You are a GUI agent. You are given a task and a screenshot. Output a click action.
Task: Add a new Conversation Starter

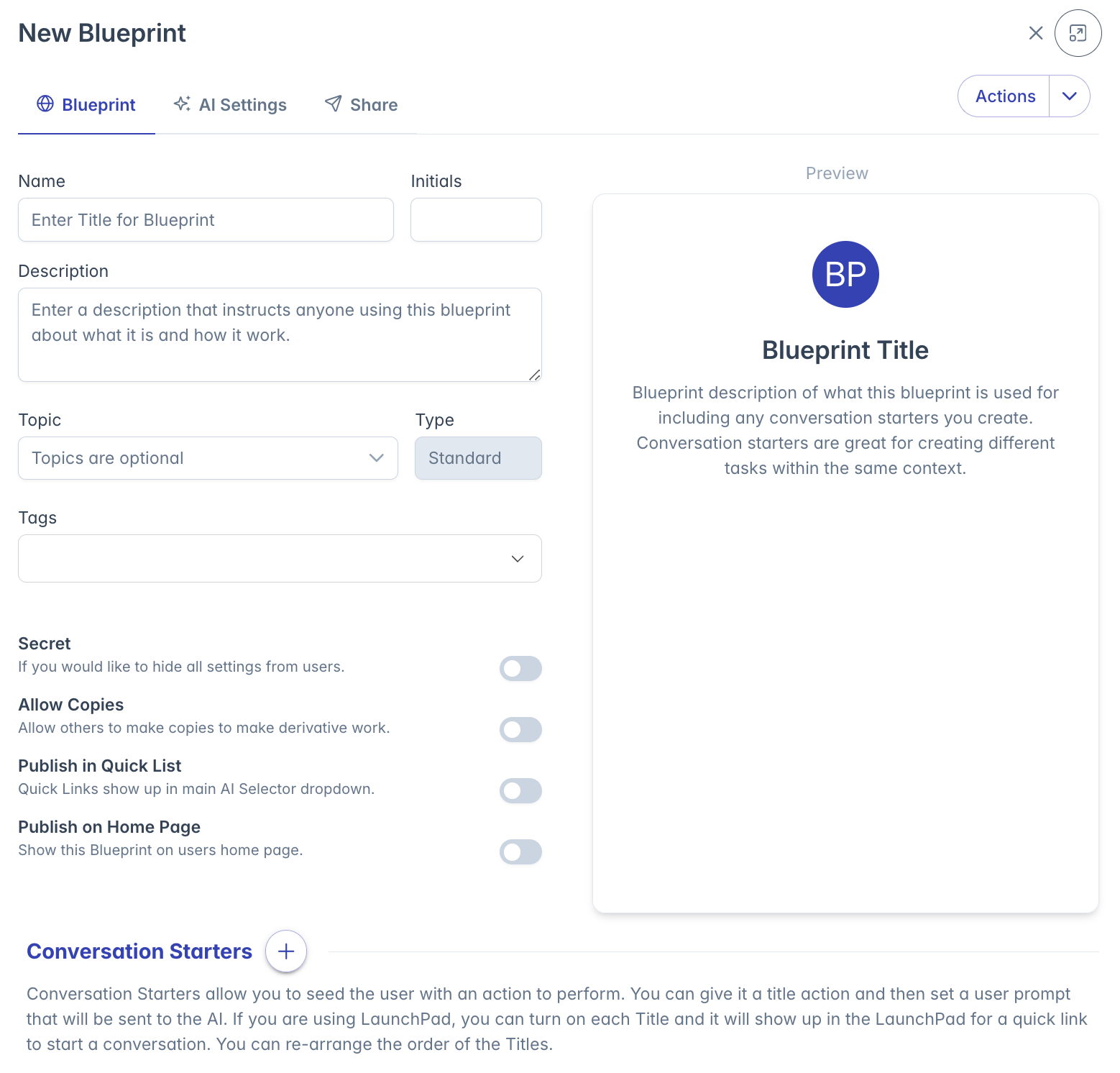(x=286, y=951)
